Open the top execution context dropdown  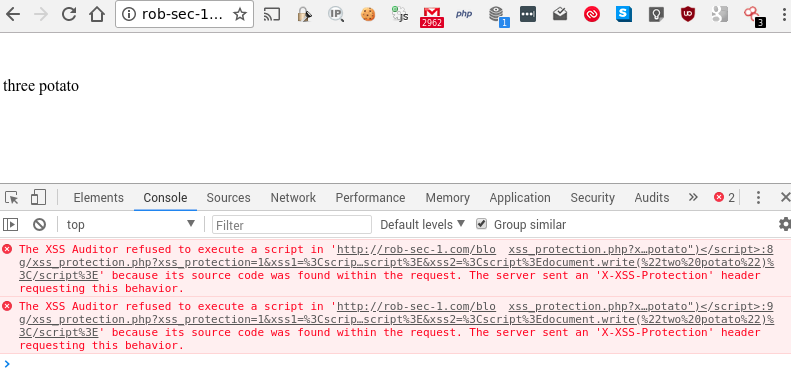(x=131, y=225)
